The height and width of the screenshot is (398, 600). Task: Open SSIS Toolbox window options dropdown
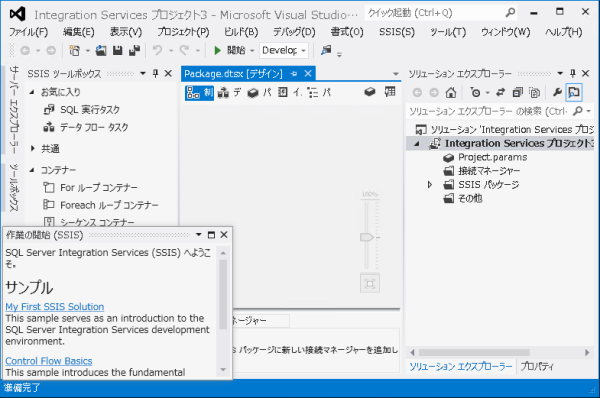tap(143, 73)
